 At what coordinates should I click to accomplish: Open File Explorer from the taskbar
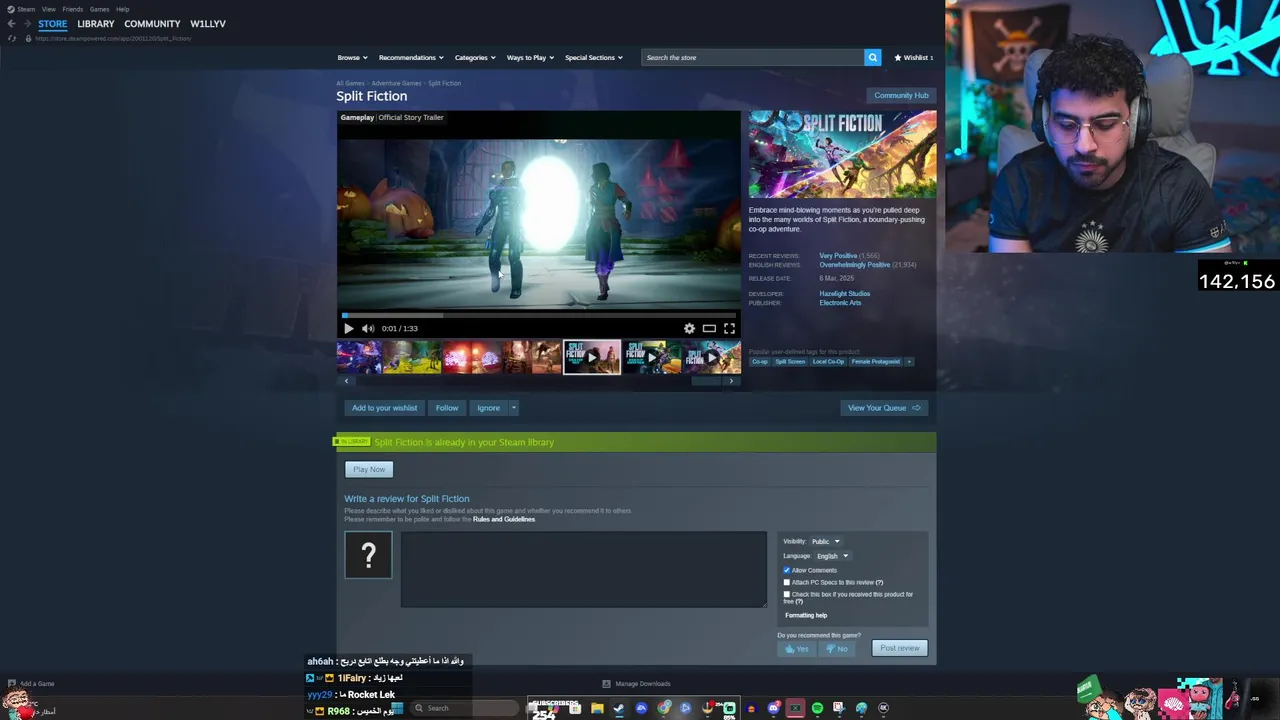tap(597, 708)
